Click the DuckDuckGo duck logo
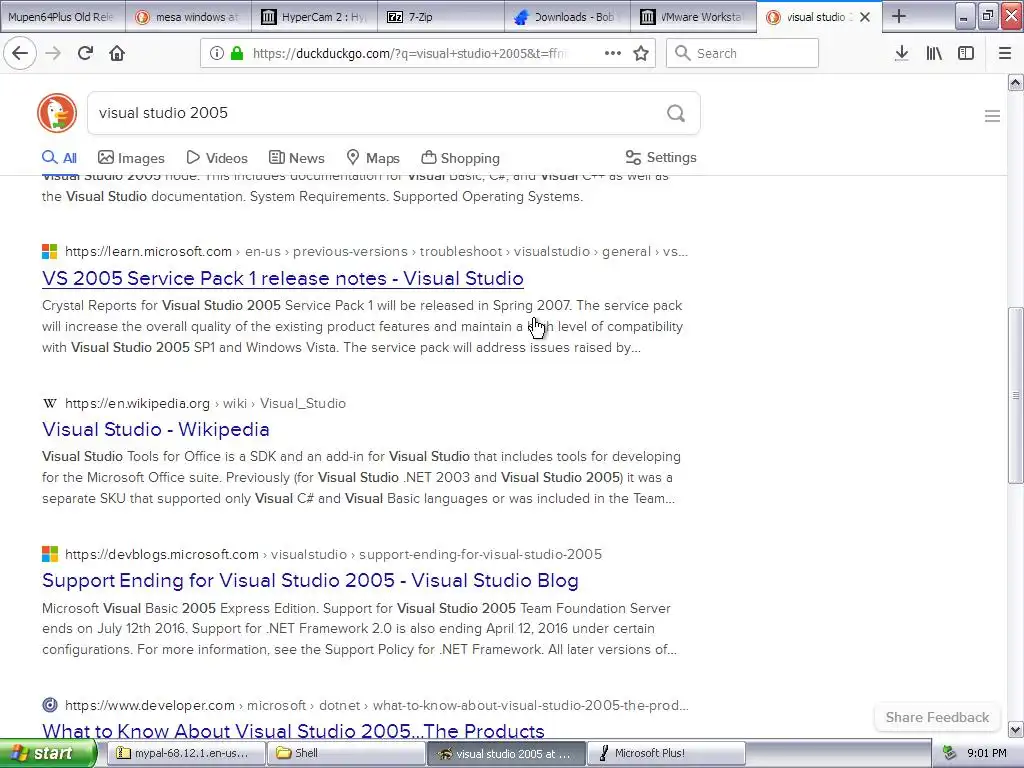This screenshot has width=1024, height=768. pos(57,113)
